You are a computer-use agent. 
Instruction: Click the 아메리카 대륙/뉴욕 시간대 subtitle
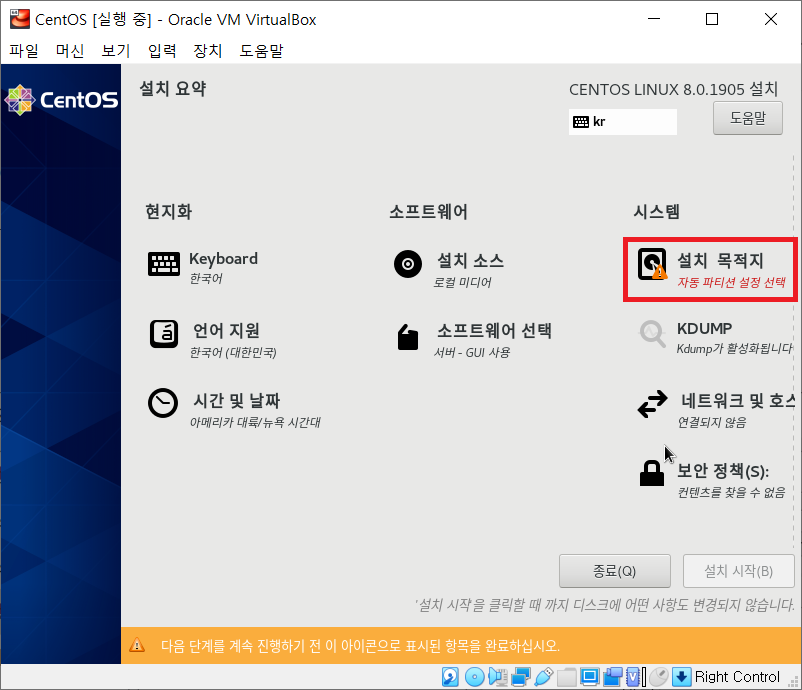(x=255, y=422)
